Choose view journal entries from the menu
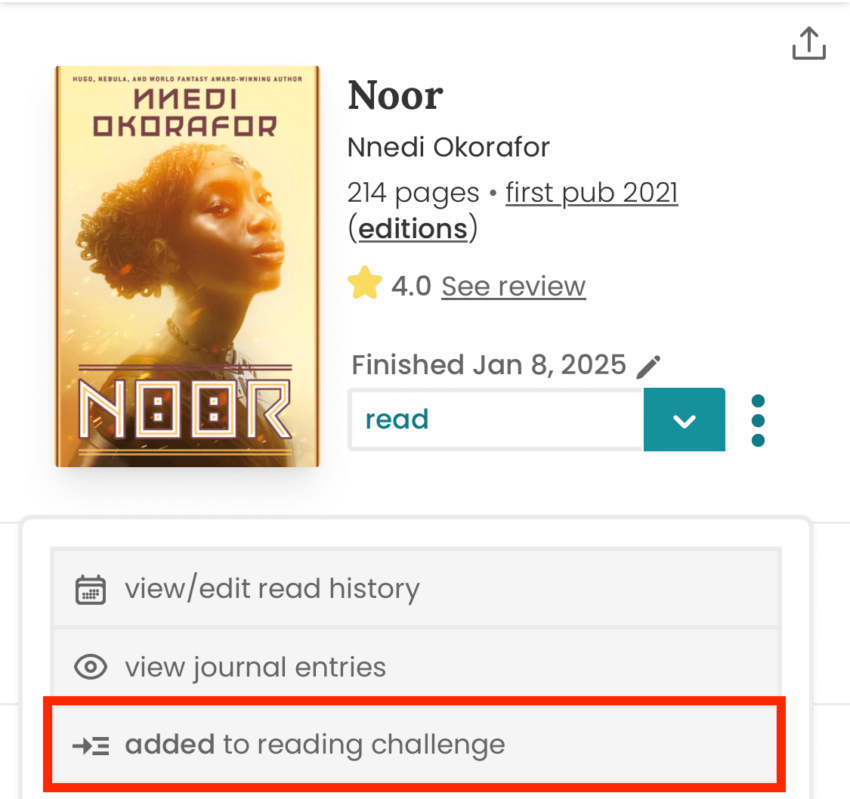The image size is (850, 799). click(x=255, y=667)
